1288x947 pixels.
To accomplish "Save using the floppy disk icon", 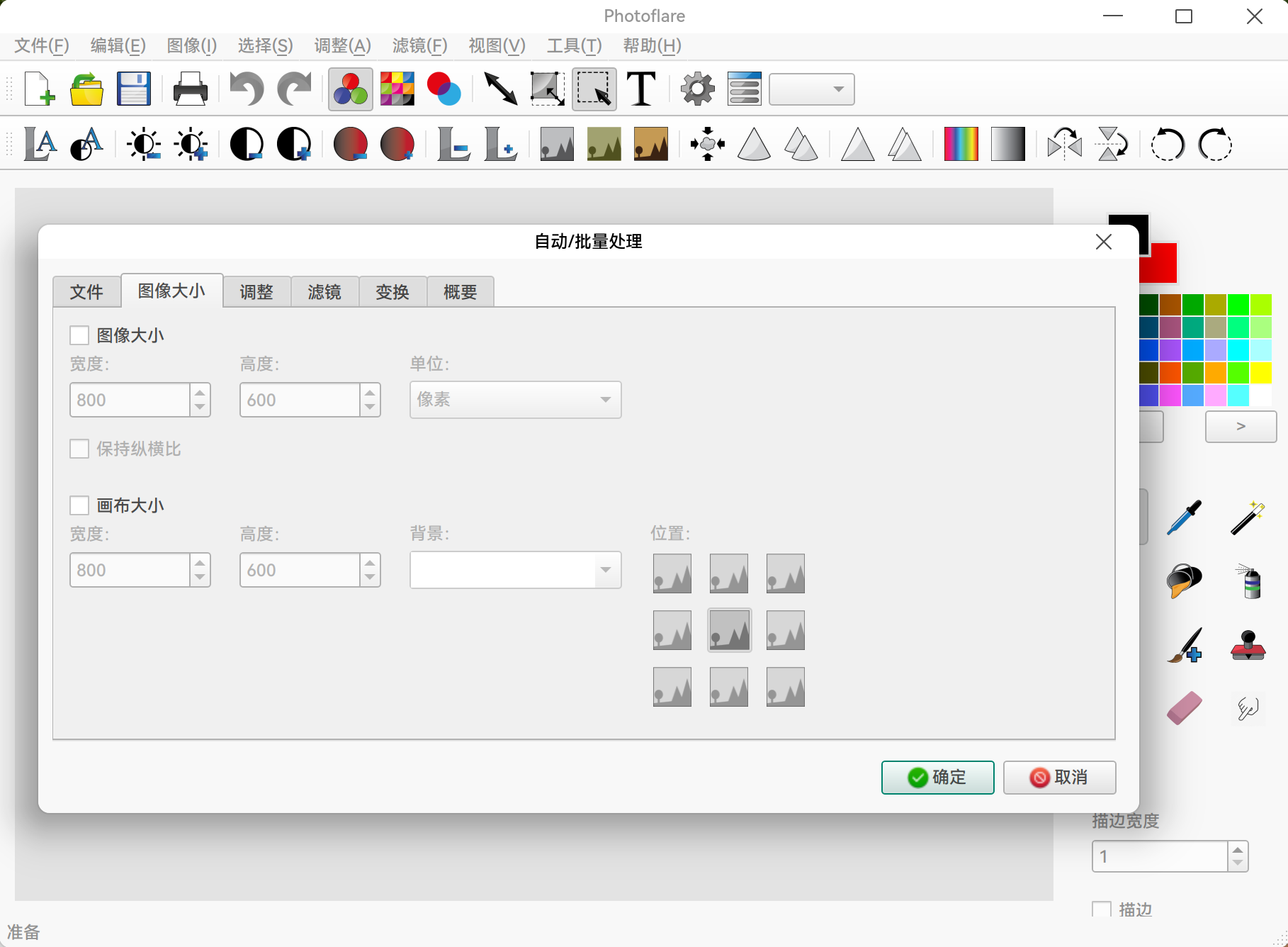I will click(134, 89).
